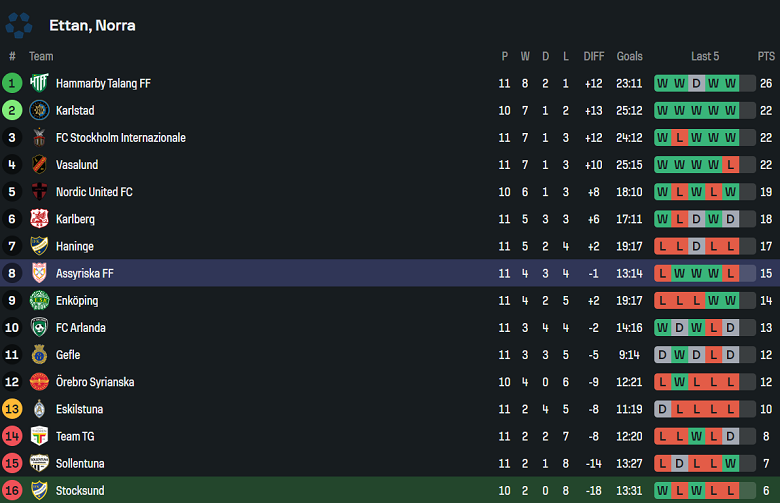Click the Vasalund team logo
This screenshot has height=503, width=780.
tap(39, 165)
